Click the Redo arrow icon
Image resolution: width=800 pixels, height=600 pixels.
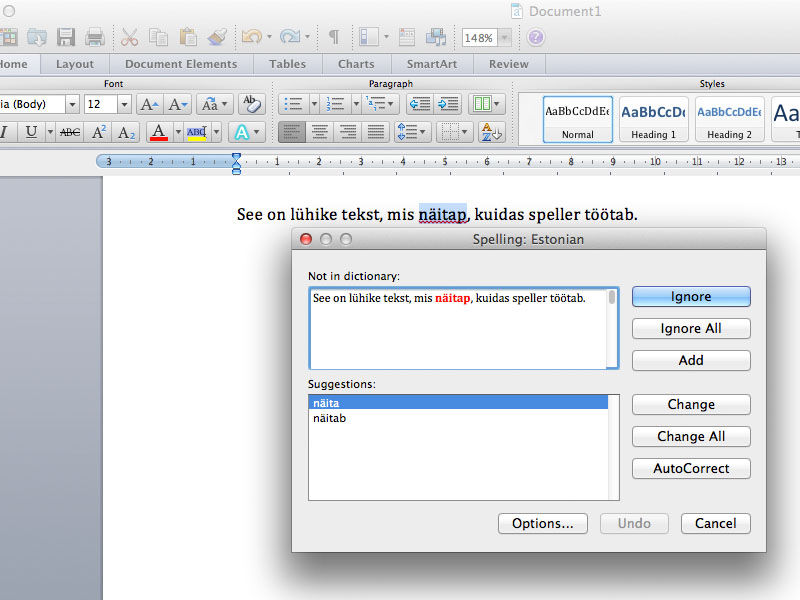(x=290, y=37)
